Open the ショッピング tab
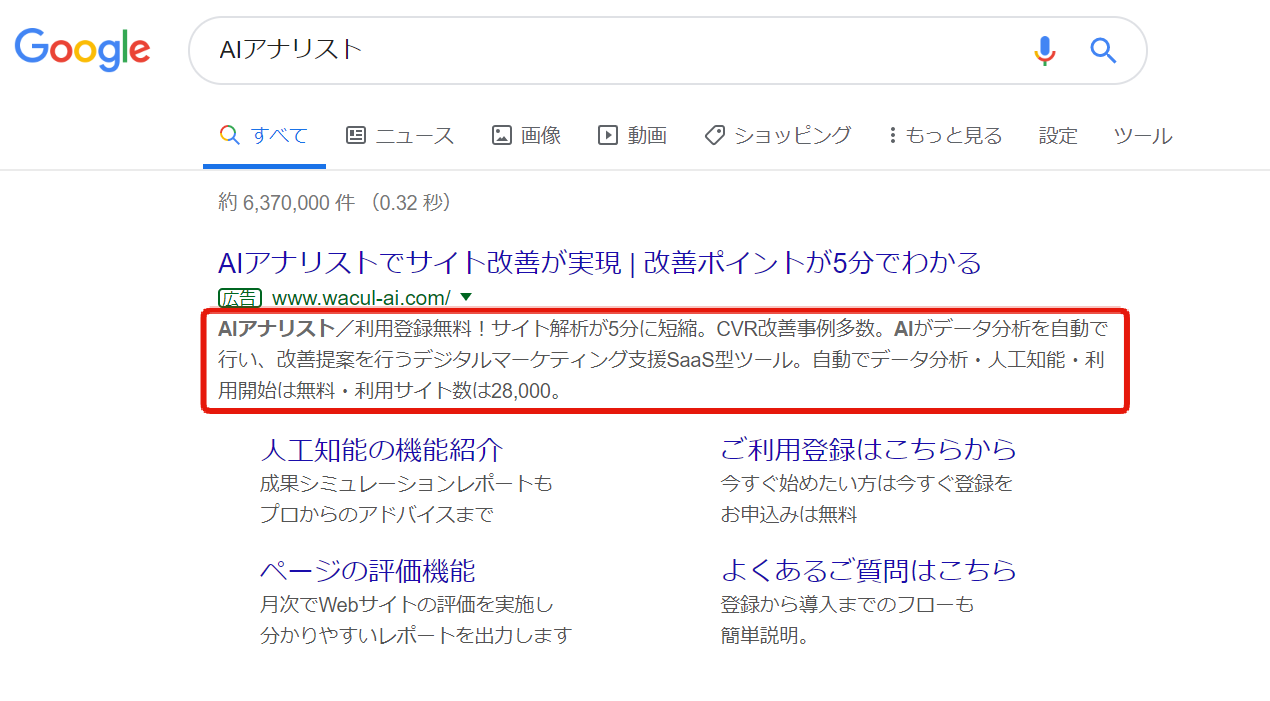 (778, 136)
